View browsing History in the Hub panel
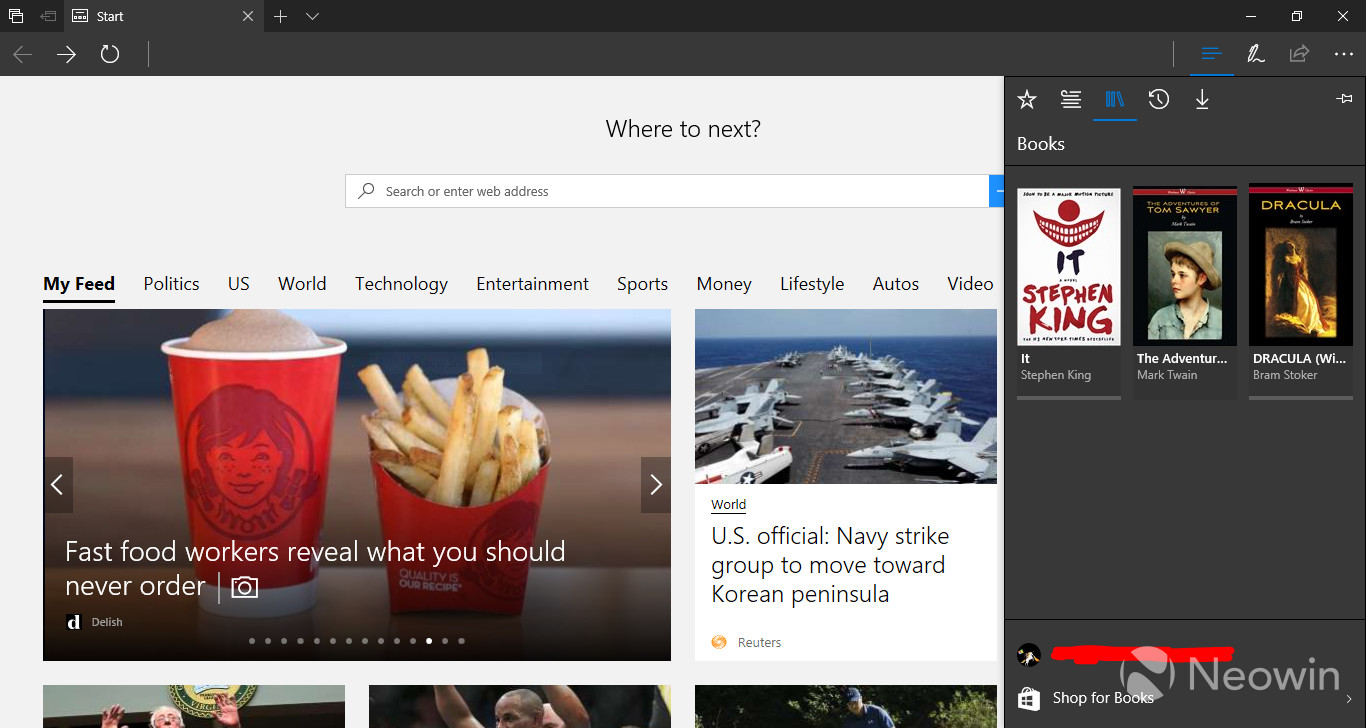This screenshot has width=1366, height=728. [x=1159, y=99]
